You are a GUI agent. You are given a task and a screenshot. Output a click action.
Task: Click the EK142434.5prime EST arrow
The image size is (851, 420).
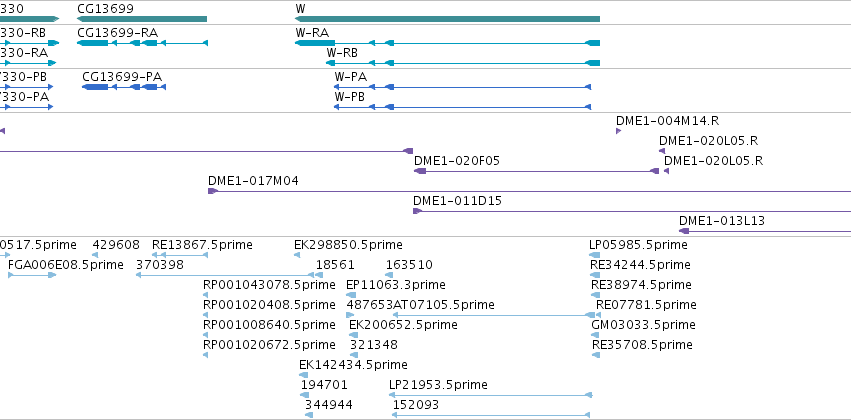point(303,375)
